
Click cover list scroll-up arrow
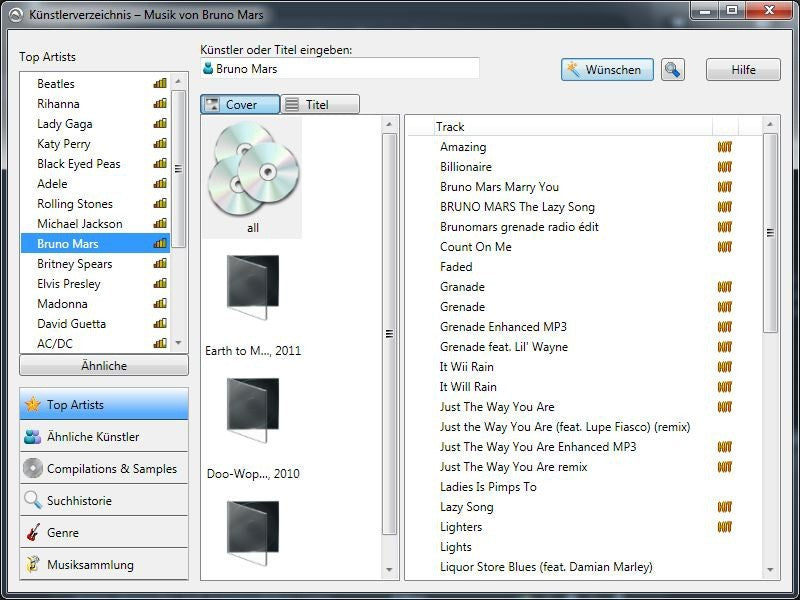point(389,124)
